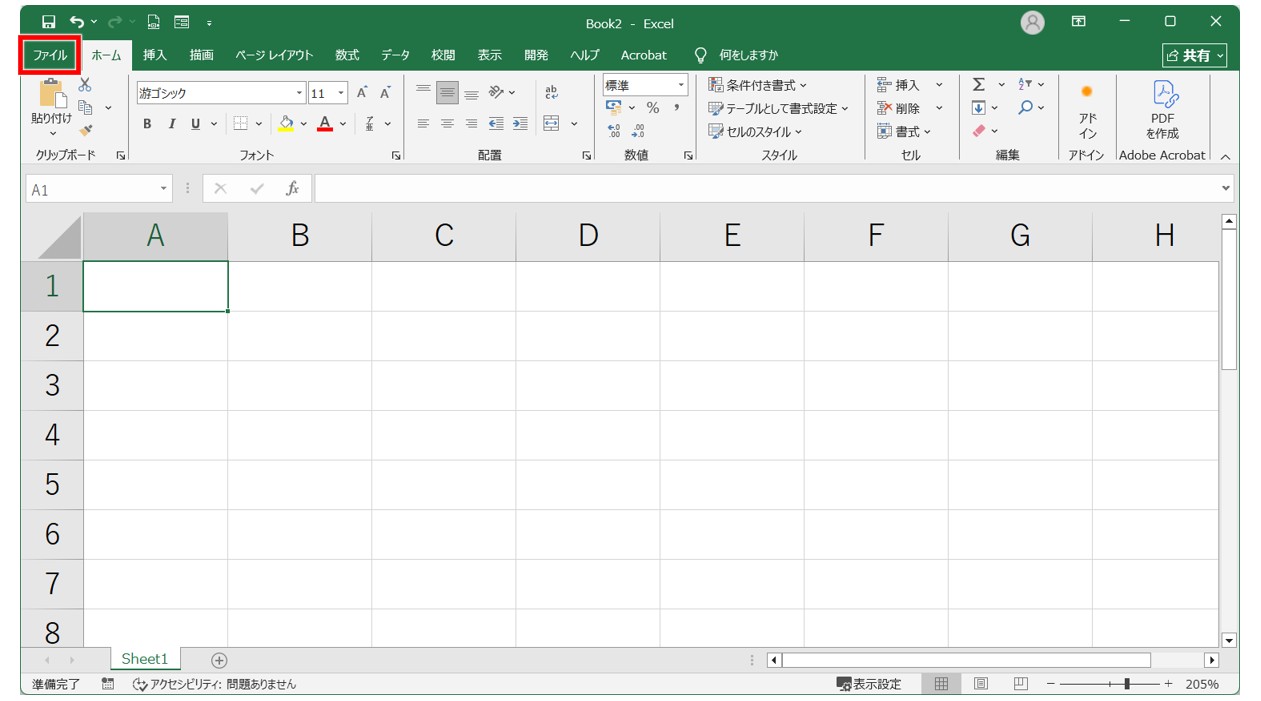Apply borders with the border grid icon
Image resolution: width=1261 pixels, height=701 pixels.
pos(240,124)
